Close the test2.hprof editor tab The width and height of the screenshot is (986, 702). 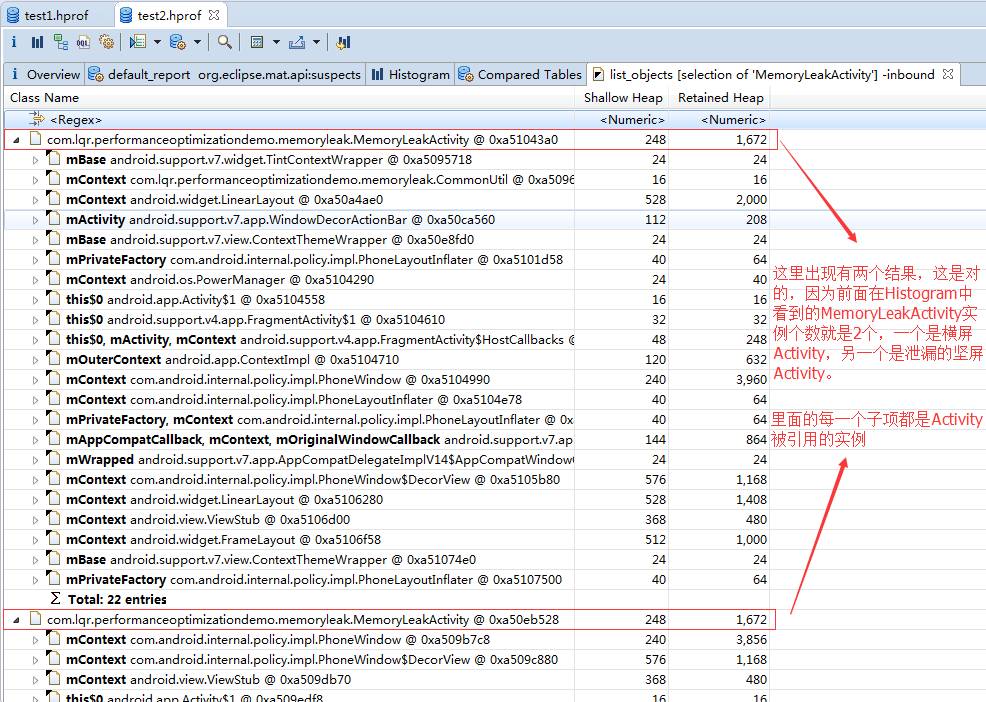(x=214, y=16)
